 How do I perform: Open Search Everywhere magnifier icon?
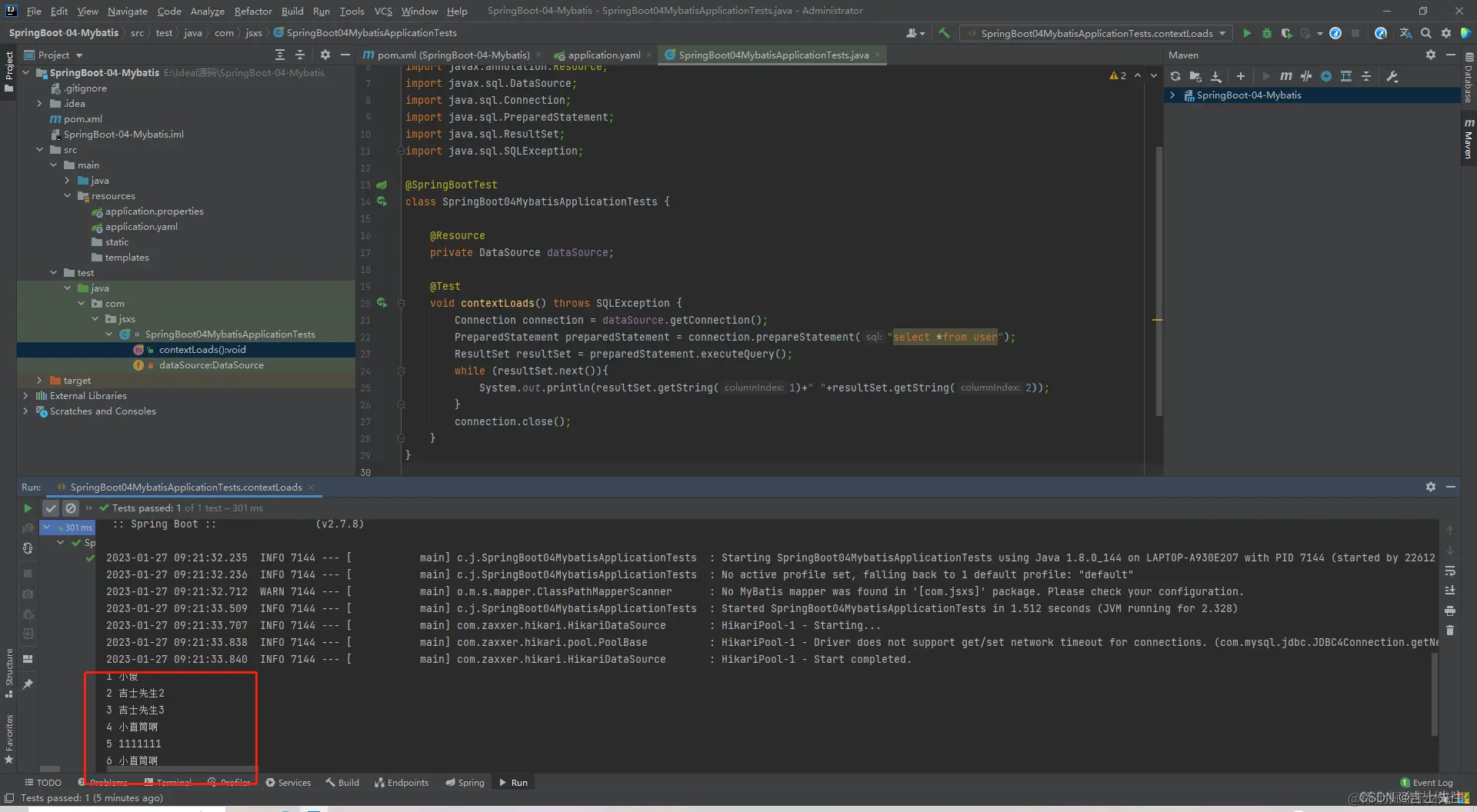coord(1425,33)
